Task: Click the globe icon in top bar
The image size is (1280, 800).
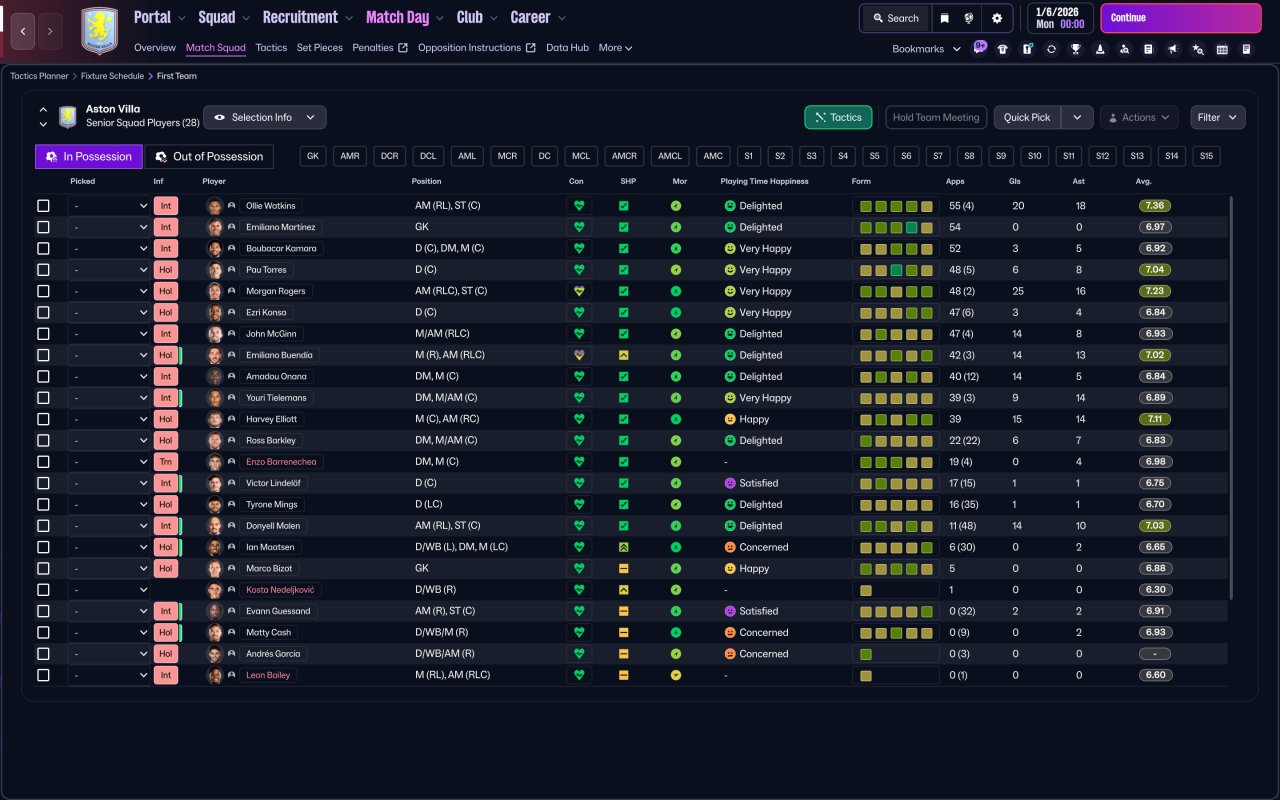Action: click(x=970, y=18)
